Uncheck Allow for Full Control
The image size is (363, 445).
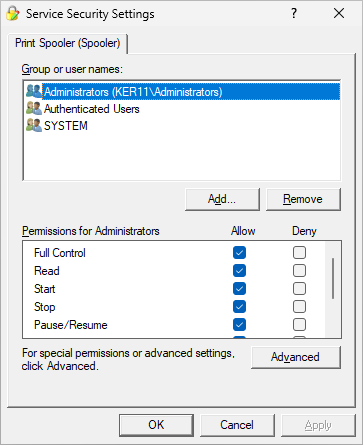click(239, 253)
